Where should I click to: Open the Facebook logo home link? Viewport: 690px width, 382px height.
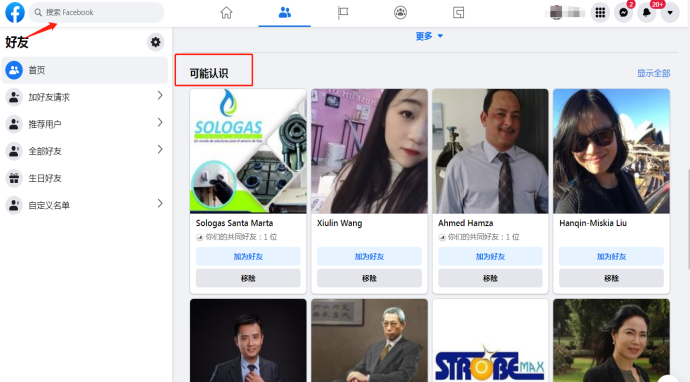tap(15, 12)
